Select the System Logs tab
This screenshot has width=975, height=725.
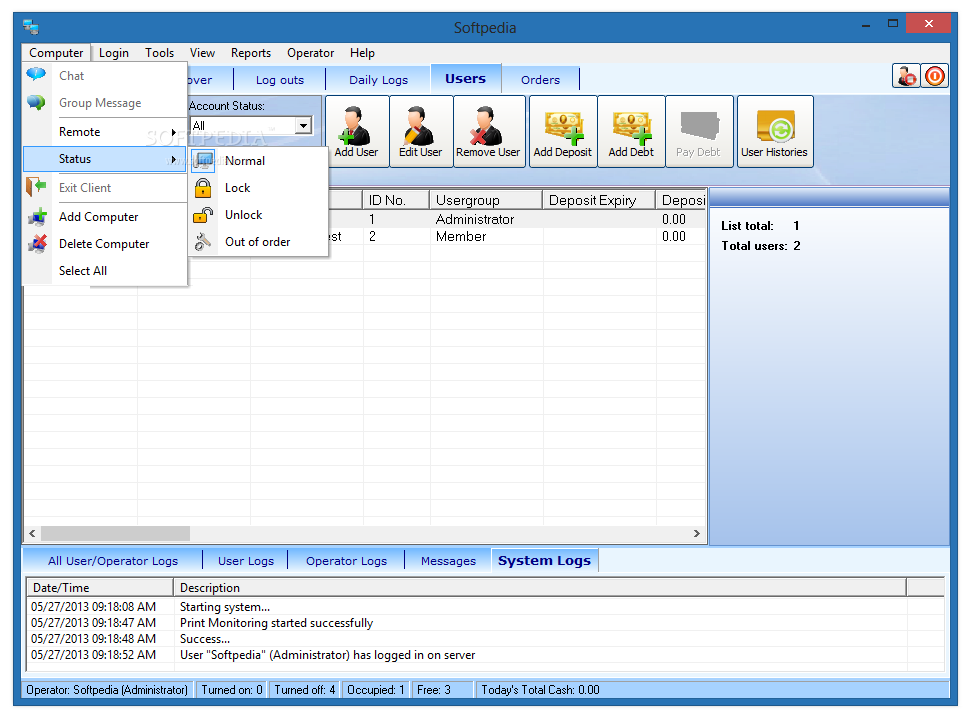tap(545, 560)
